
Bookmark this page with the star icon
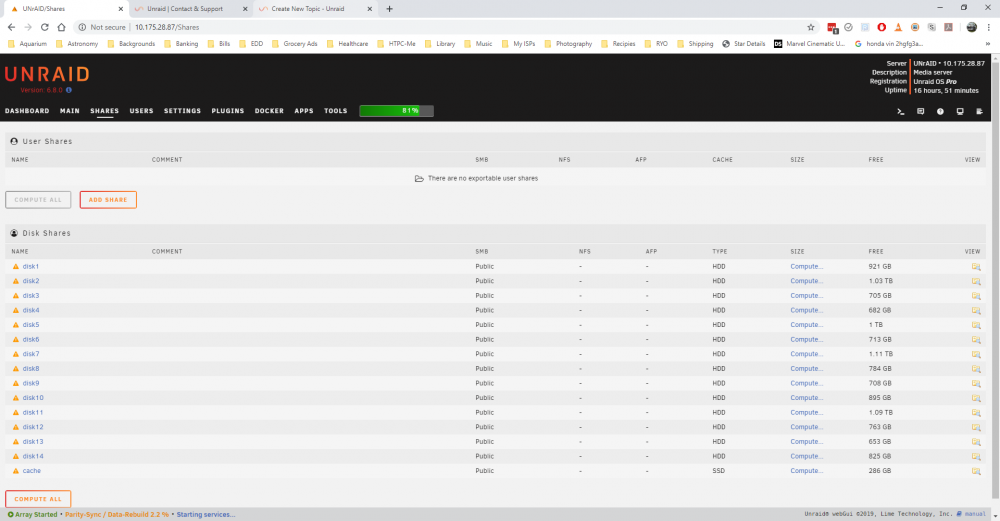pos(811,27)
